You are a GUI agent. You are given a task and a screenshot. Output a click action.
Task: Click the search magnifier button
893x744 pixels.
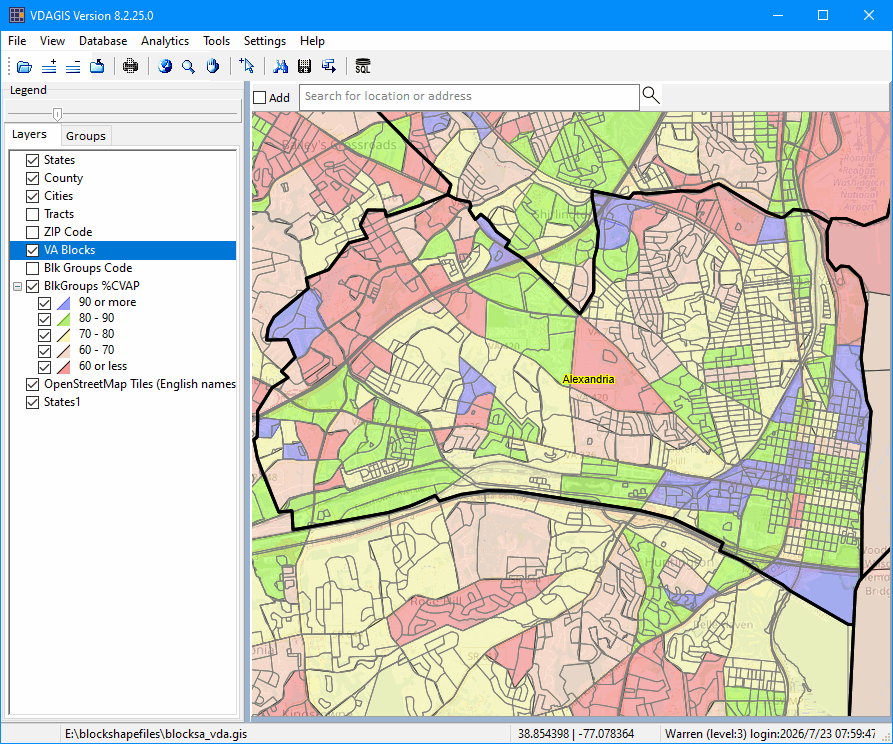pos(651,95)
